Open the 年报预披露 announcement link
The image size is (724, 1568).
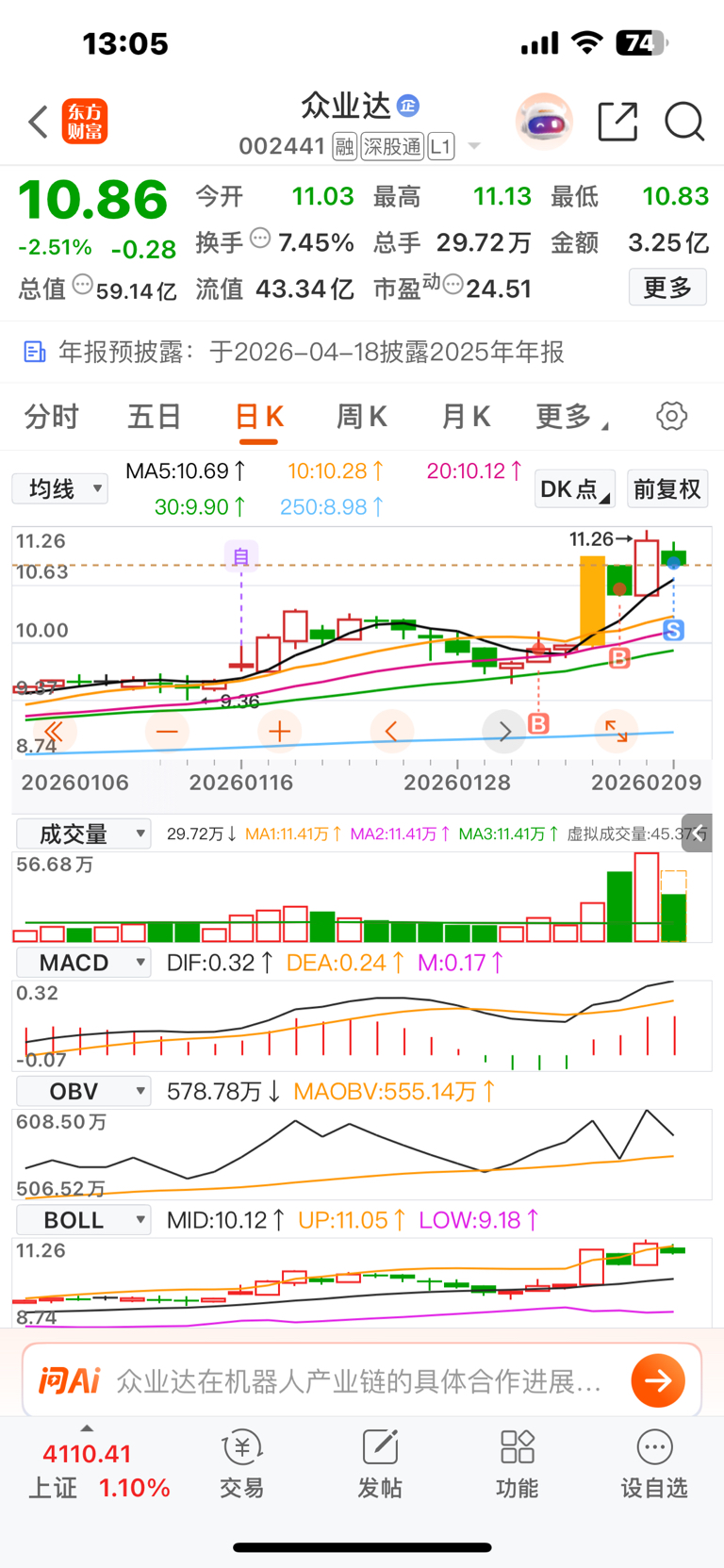(x=311, y=352)
